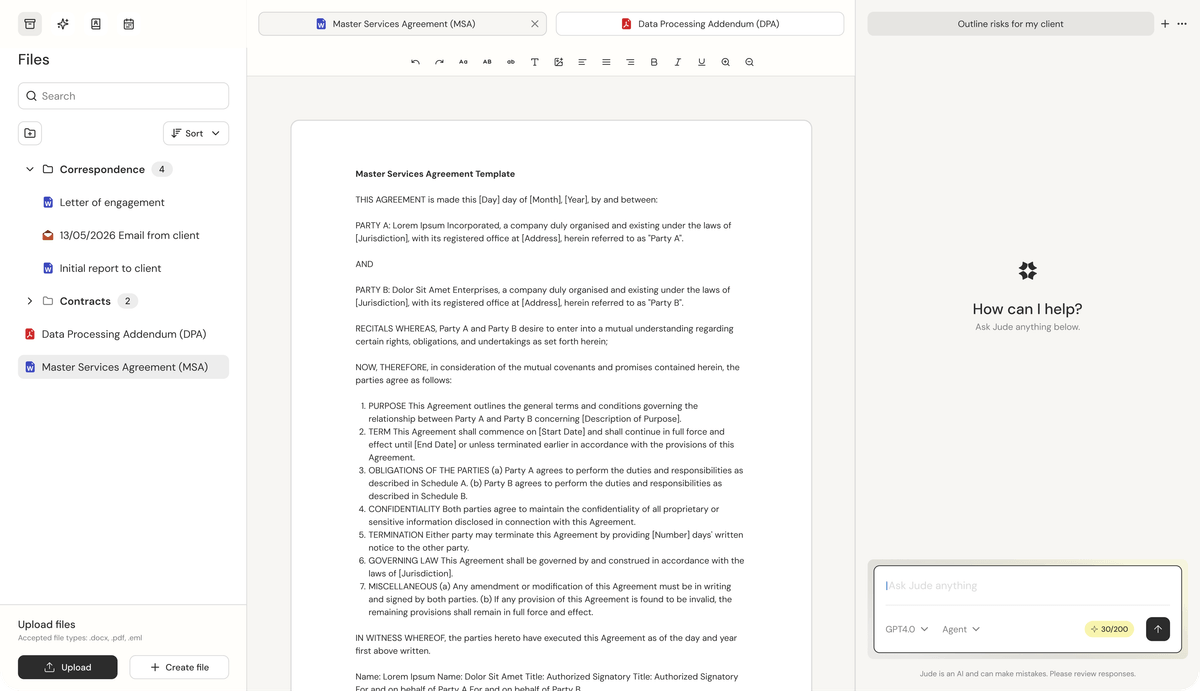1200x691 pixels.
Task: Open the calendar sidebar icon
Action: pos(129,24)
